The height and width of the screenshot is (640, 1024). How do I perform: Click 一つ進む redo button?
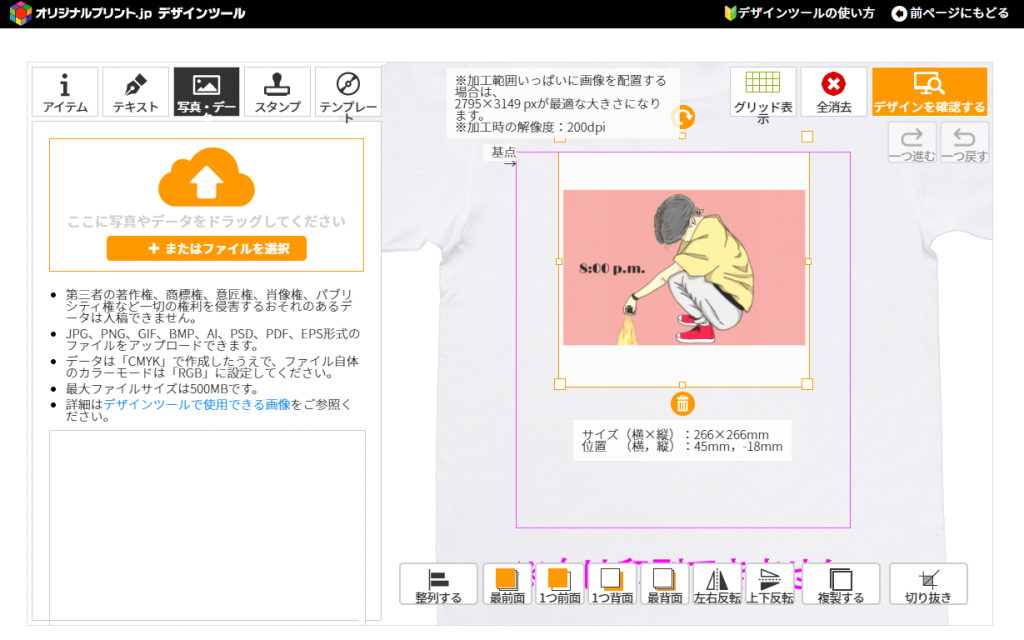pyautogui.click(x=912, y=142)
